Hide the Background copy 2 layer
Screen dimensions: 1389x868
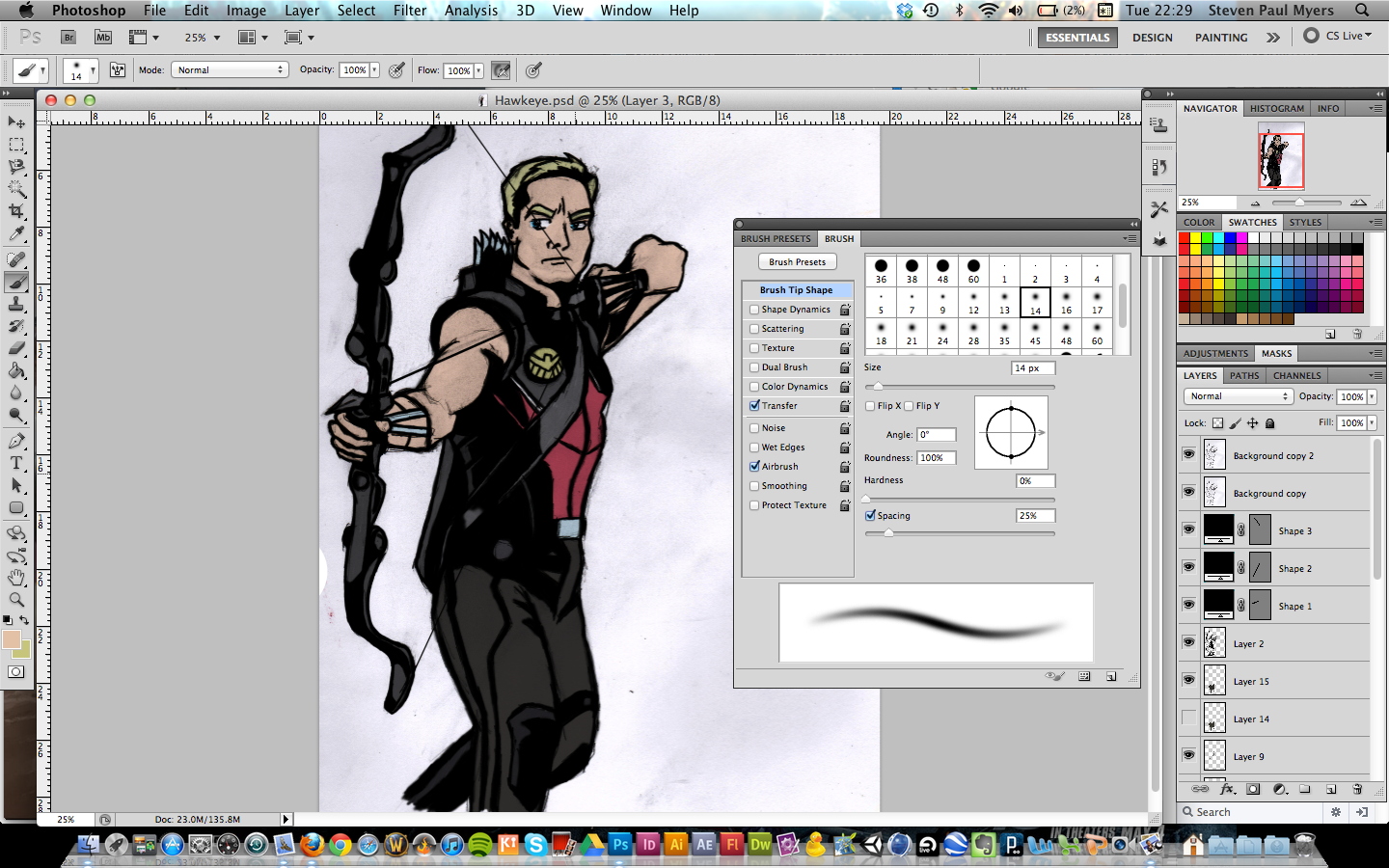(1188, 455)
